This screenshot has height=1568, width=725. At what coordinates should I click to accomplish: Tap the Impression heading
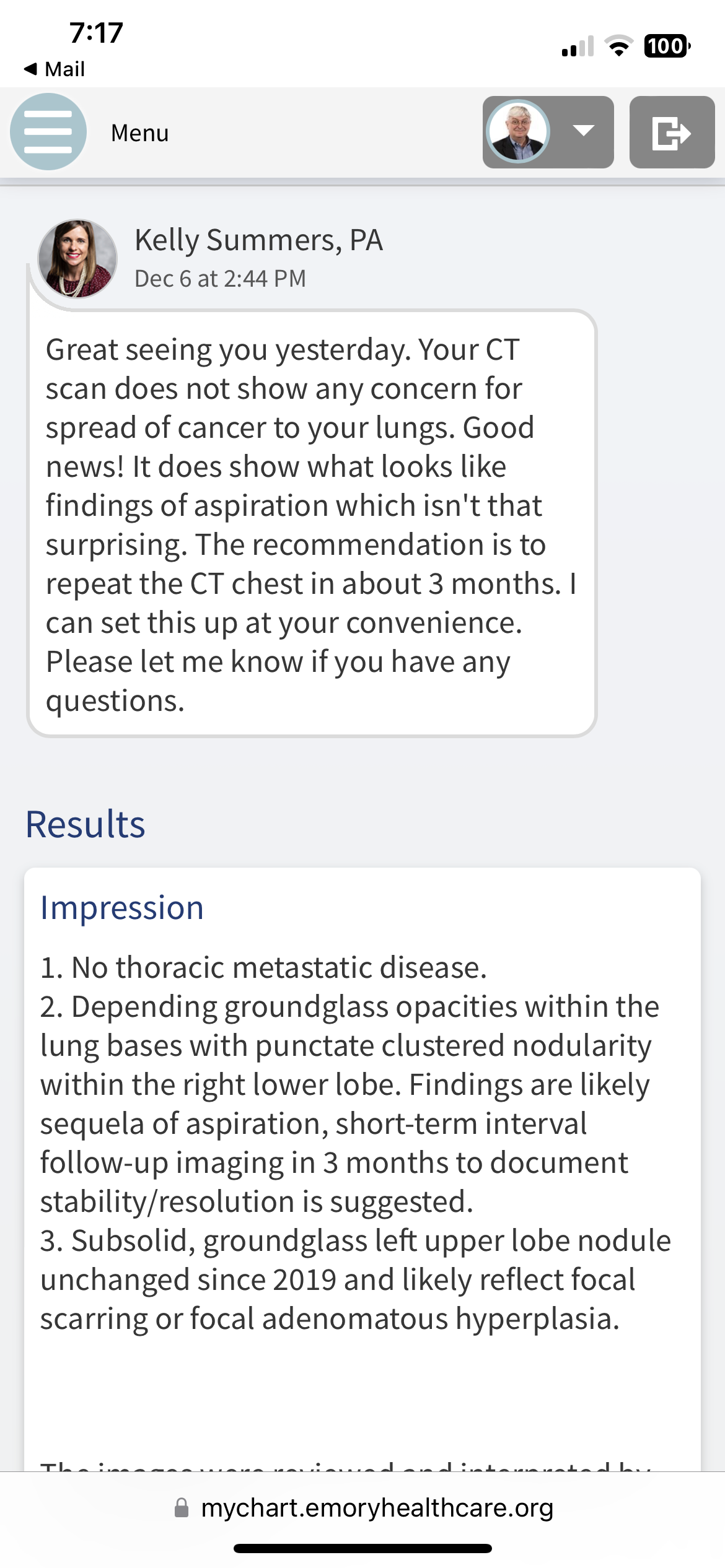[x=122, y=908]
